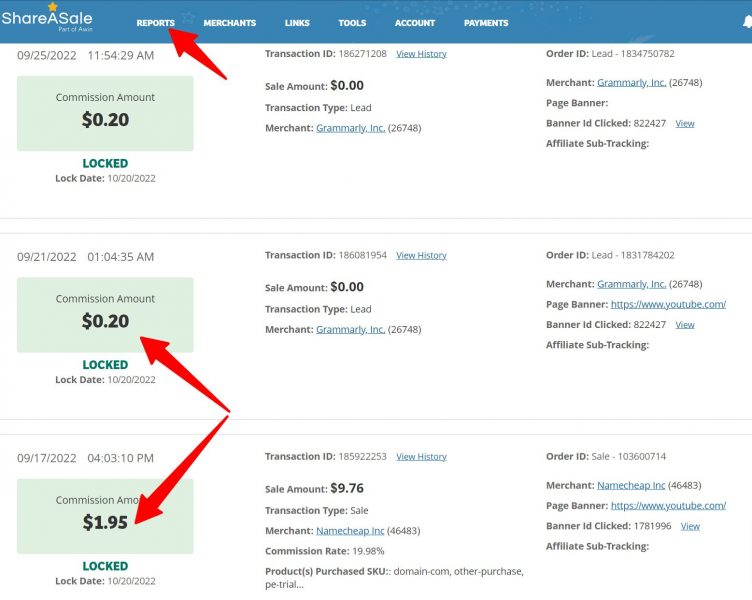
Task: Click Order ID Lead - 1831784202 text
Action: 610,255
